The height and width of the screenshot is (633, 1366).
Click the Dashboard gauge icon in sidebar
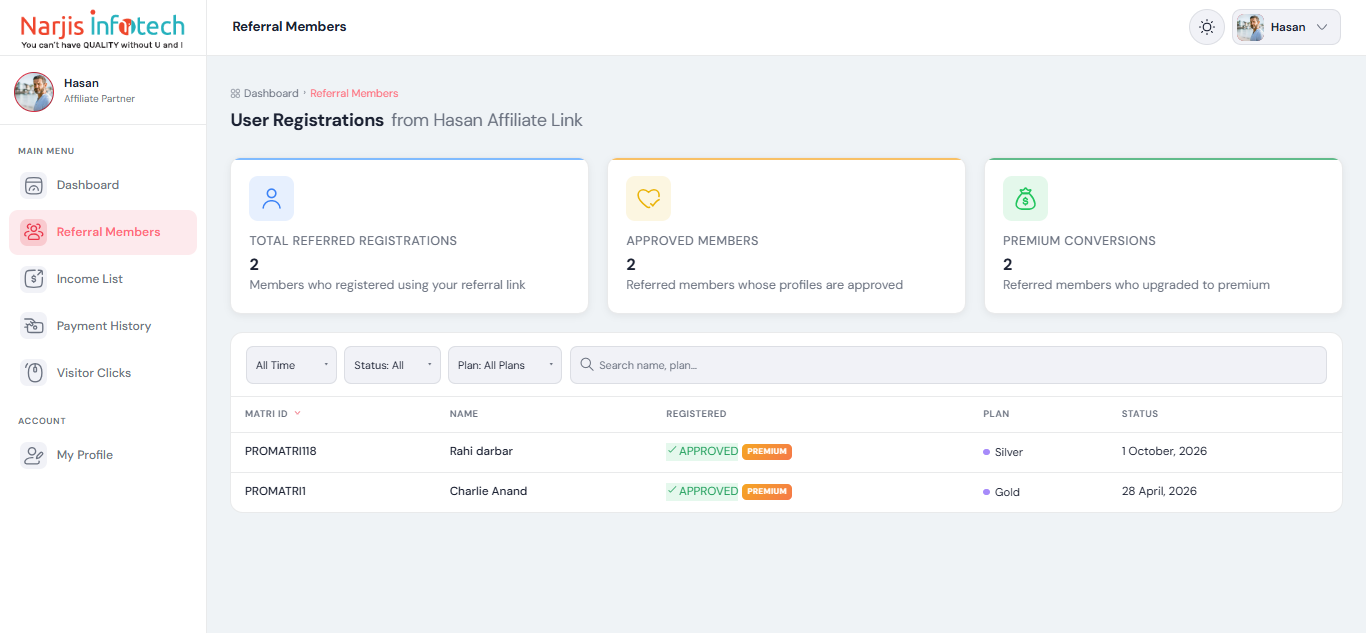(x=34, y=185)
